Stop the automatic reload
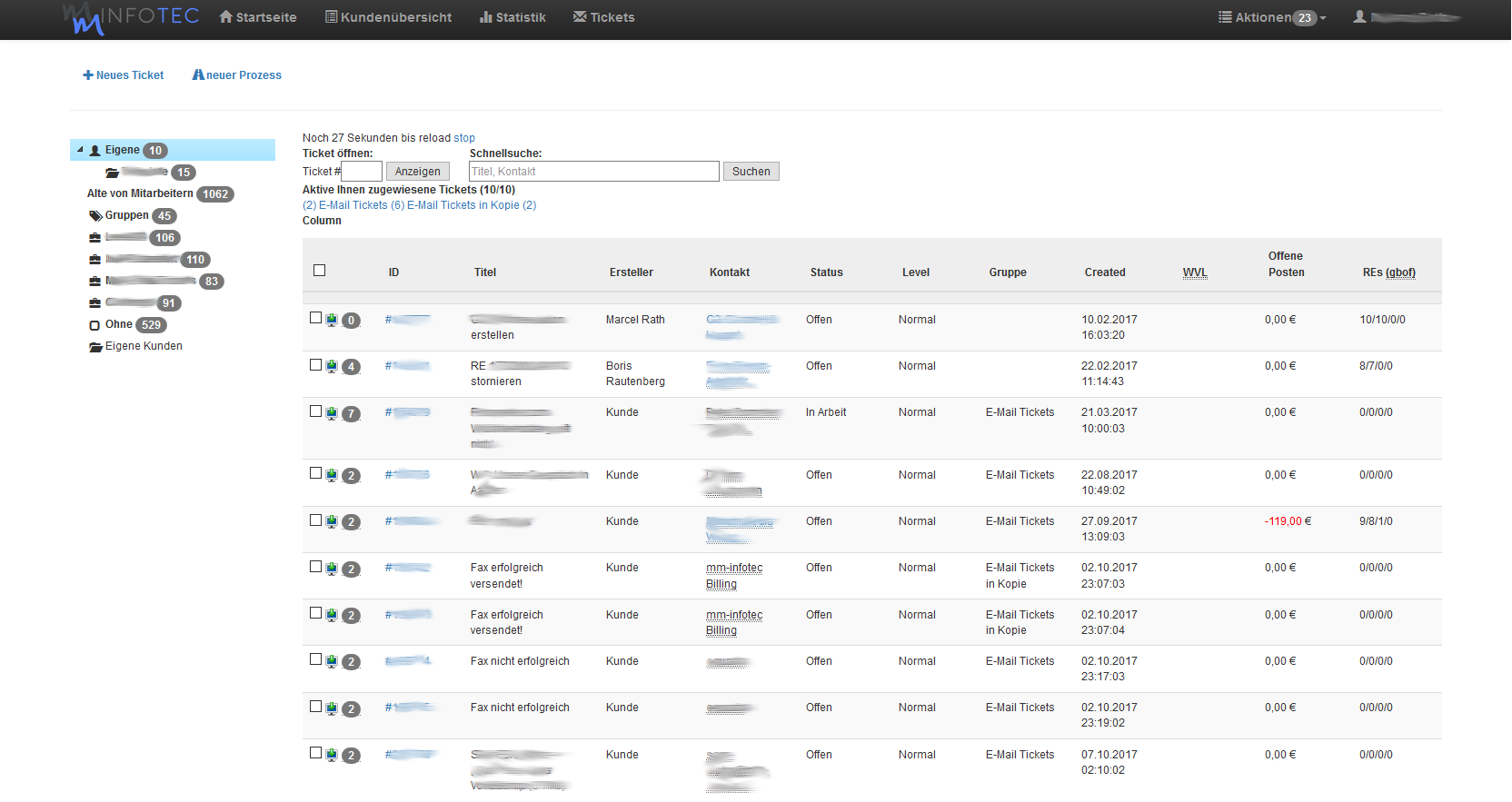1512x802 pixels. coord(464,138)
